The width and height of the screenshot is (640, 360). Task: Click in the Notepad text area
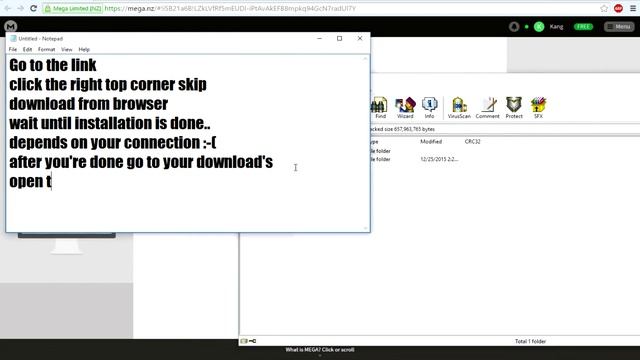(185, 143)
